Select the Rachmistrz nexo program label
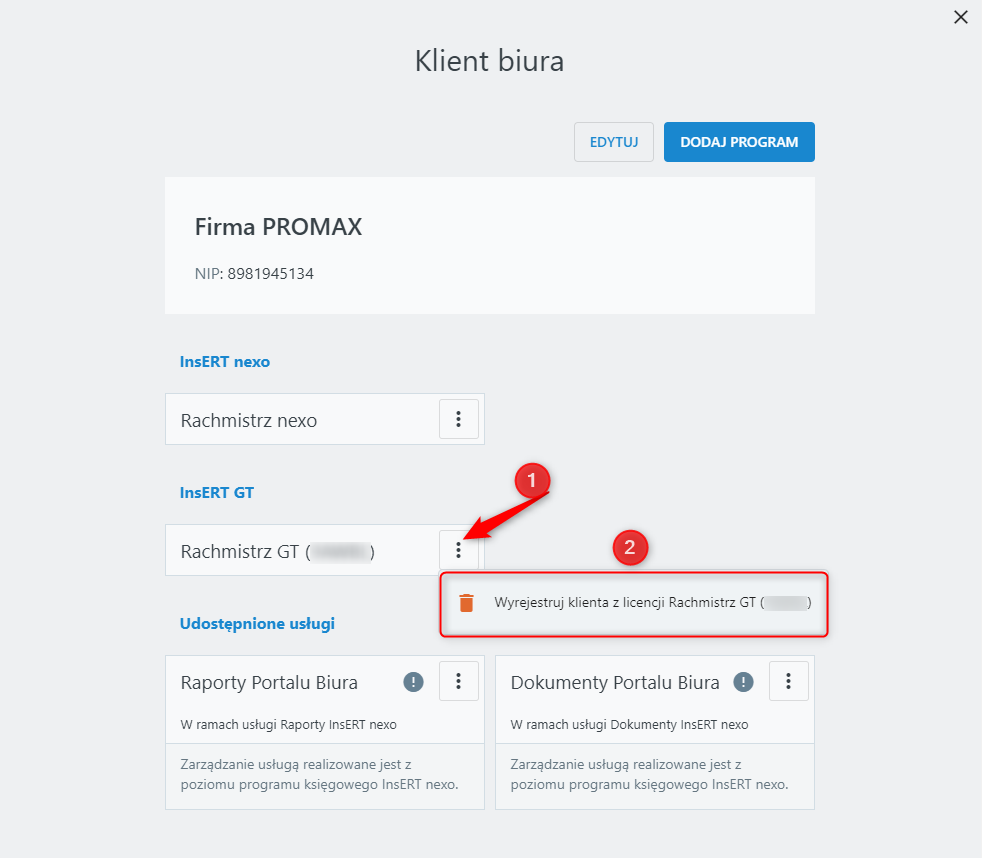Image resolution: width=982 pixels, height=858 pixels. [x=249, y=420]
